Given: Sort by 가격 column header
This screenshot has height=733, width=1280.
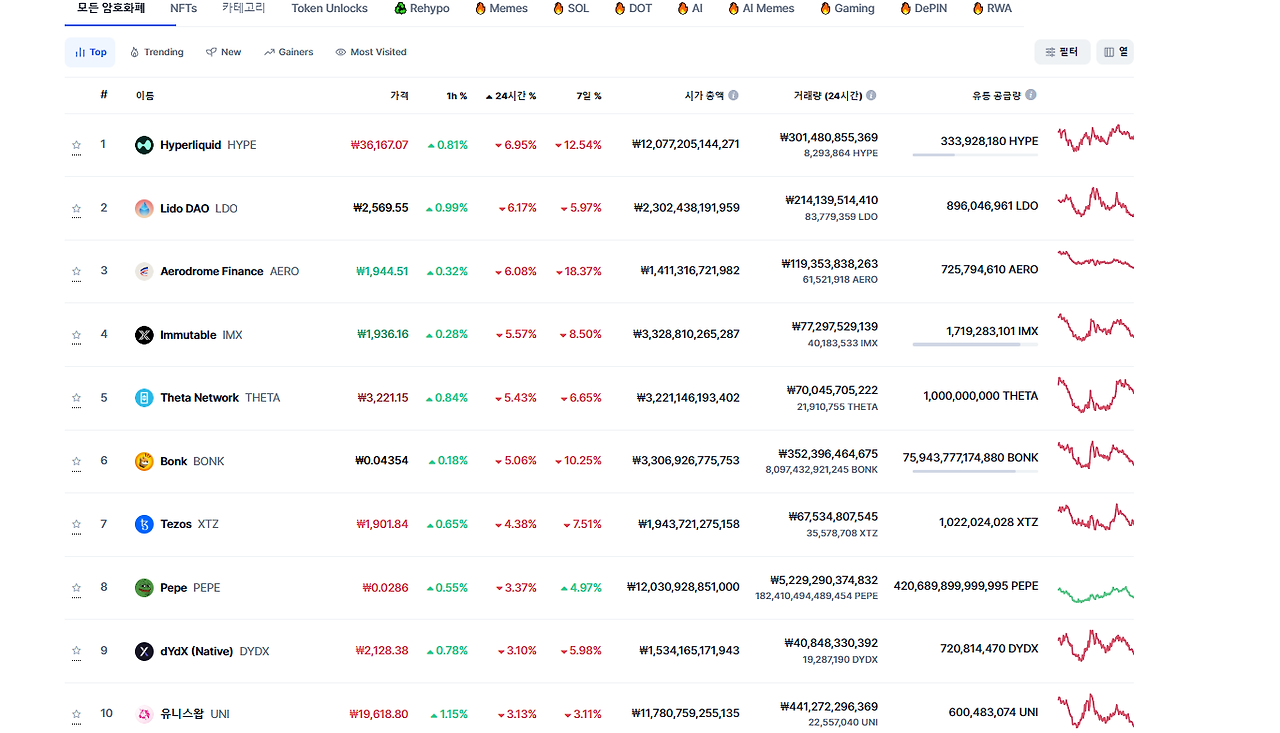Looking at the screenshot, I should [399, 96].
